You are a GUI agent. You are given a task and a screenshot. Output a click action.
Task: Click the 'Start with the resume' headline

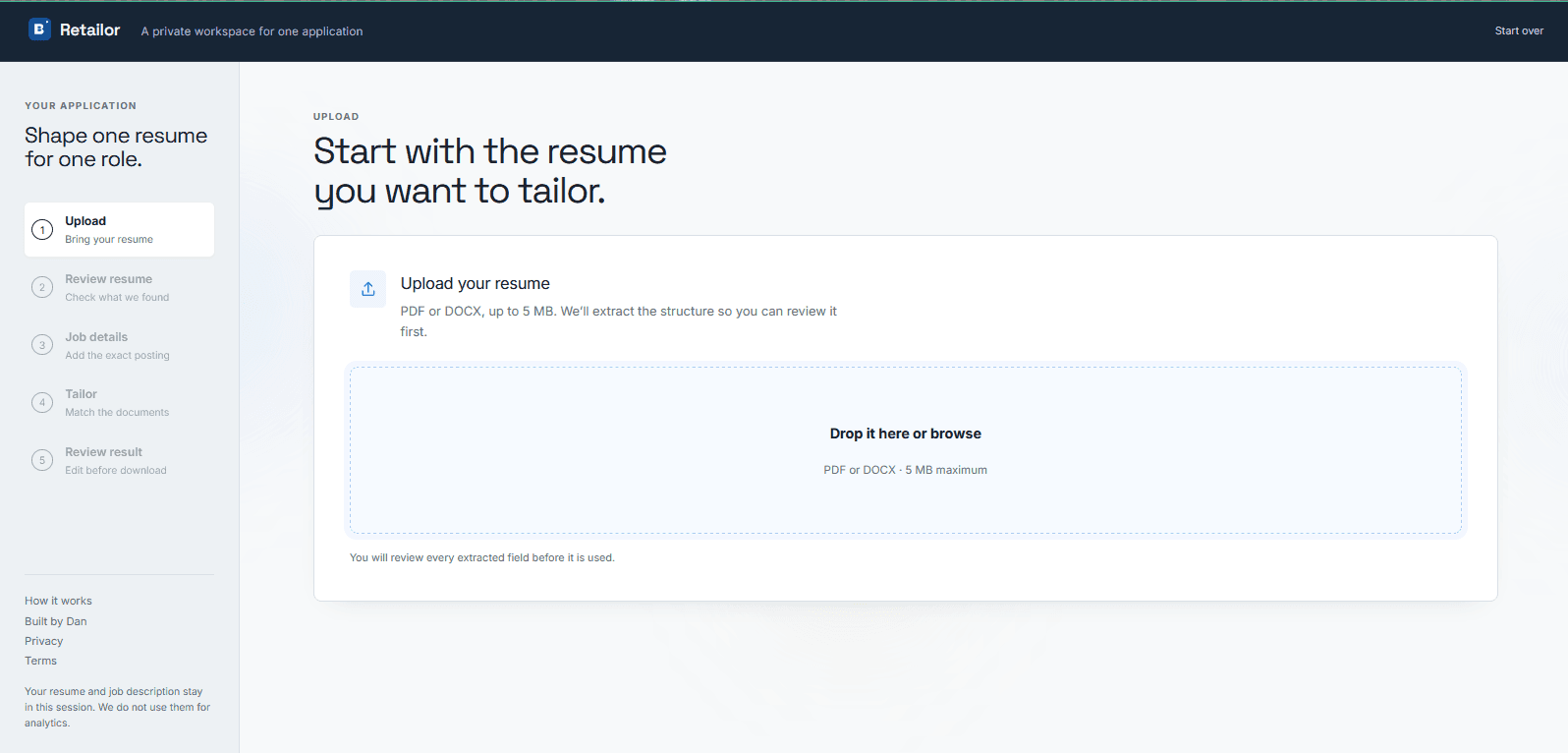pyautogui.click(x=490, y=171)
